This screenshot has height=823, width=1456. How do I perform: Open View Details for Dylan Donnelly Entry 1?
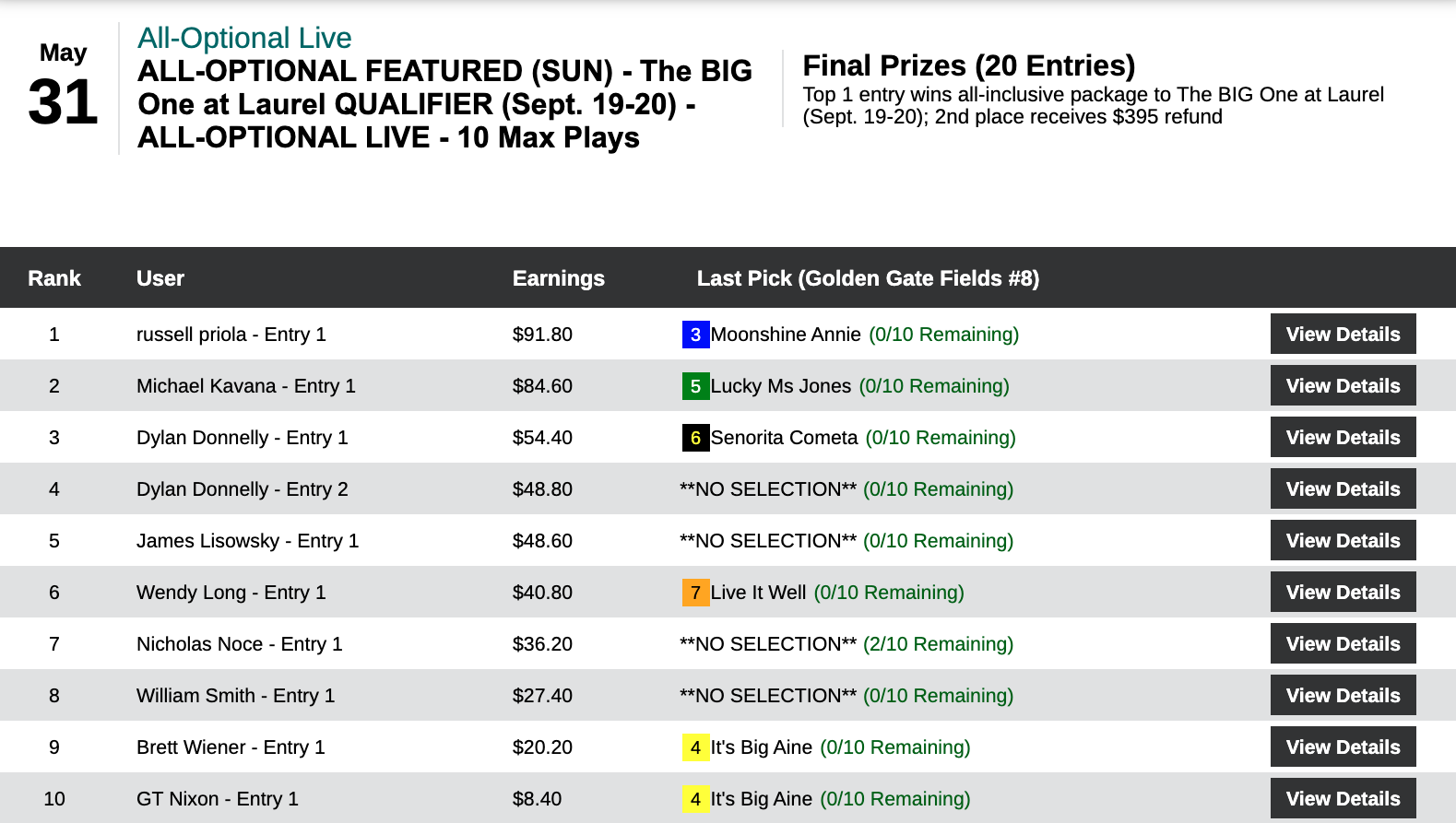[1343, 438]
